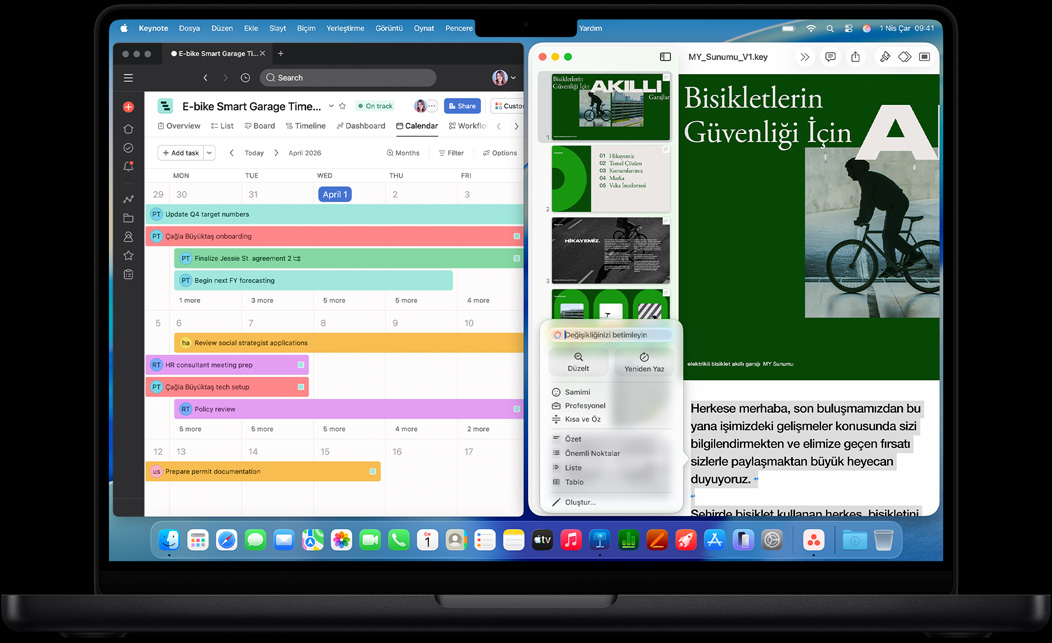
Task: Toggle the slide navigator view in Keynote
Action: click(665, 57)
